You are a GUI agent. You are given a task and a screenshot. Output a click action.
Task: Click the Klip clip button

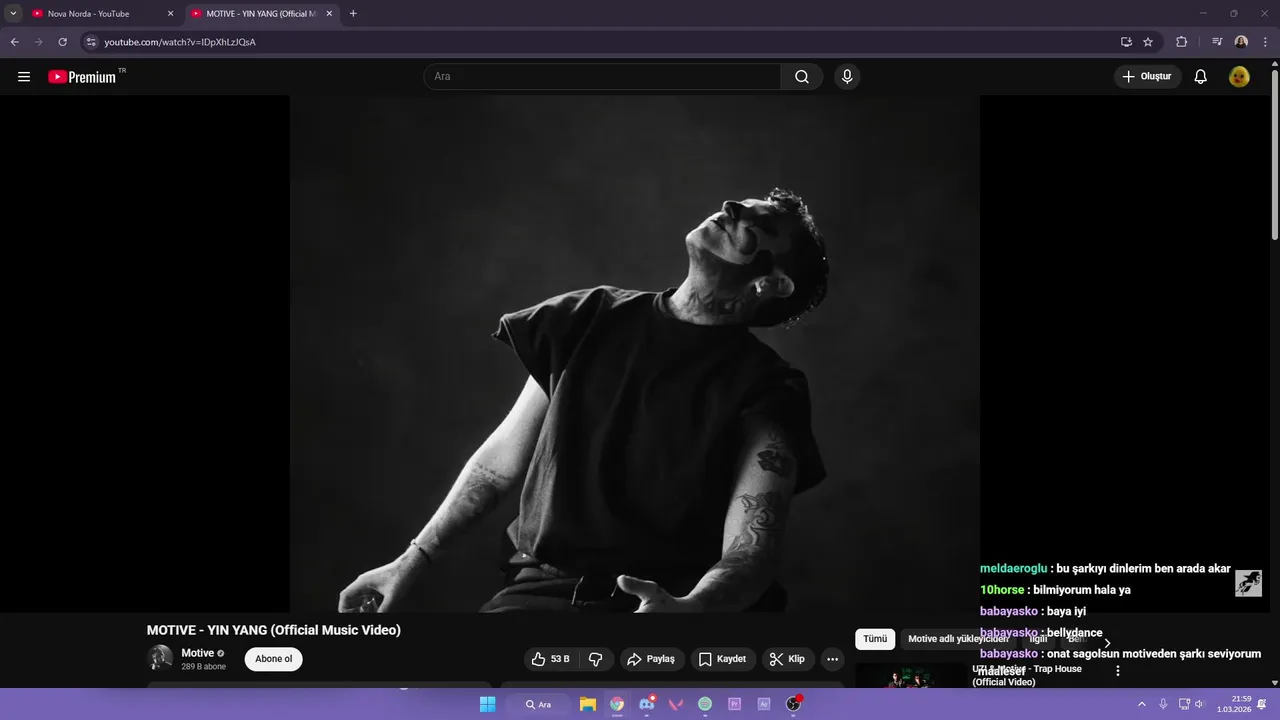point(787,659)
